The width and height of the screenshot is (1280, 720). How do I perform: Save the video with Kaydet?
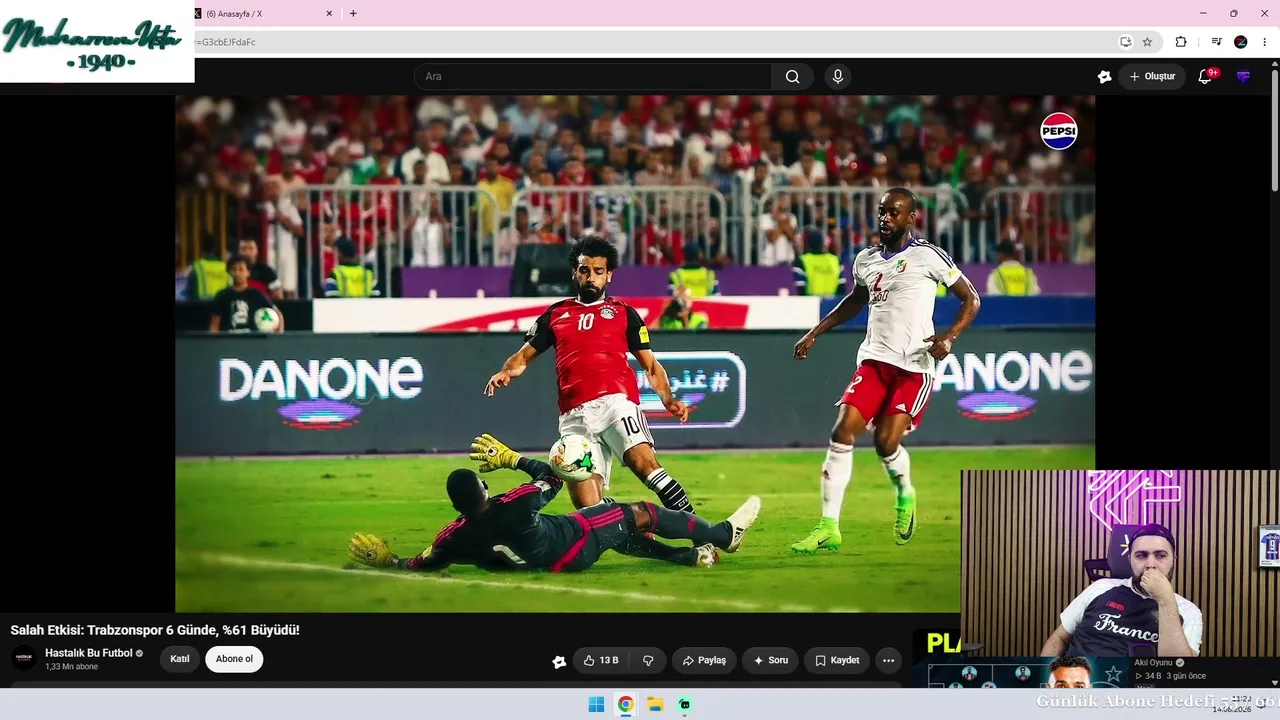[837, 660]
